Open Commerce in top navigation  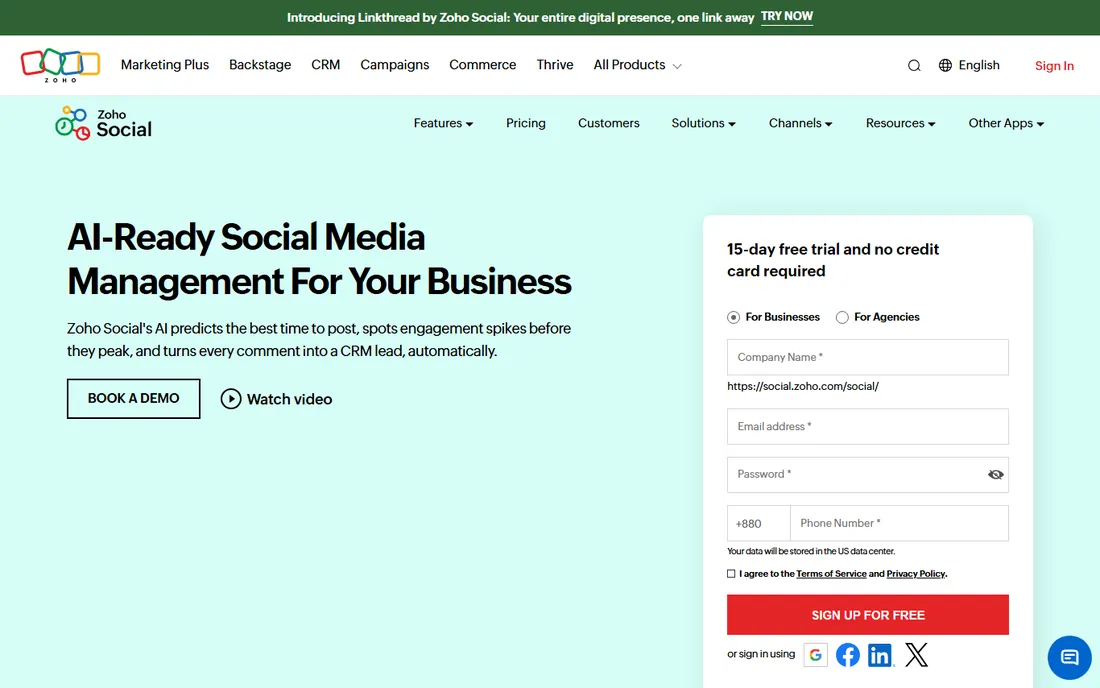pos(483,65)
